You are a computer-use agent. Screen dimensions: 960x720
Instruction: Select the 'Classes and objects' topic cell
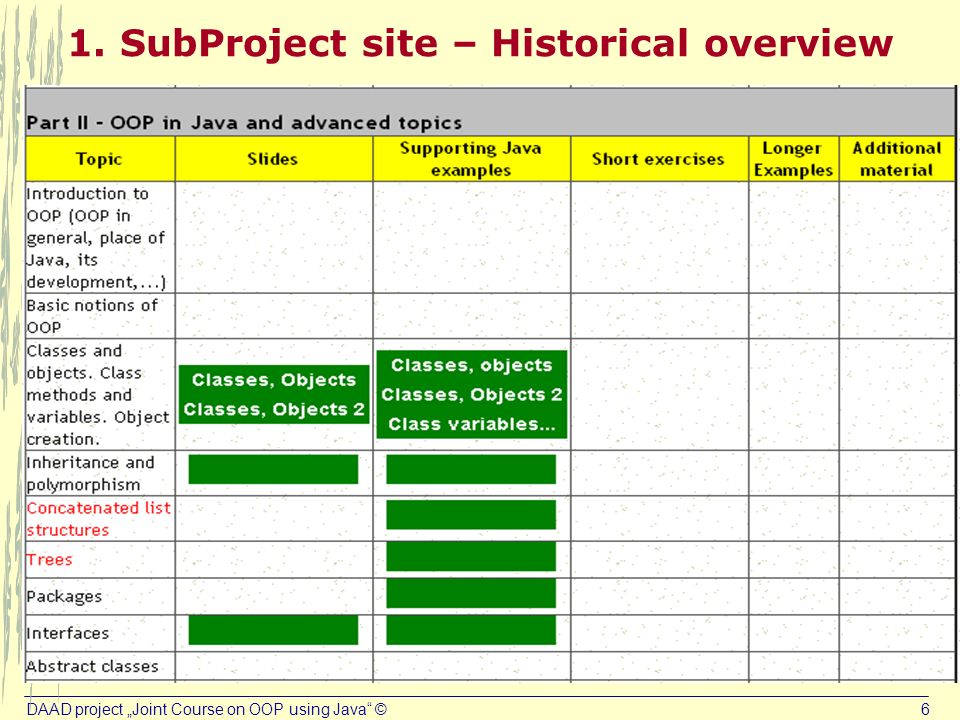[100, 394]
